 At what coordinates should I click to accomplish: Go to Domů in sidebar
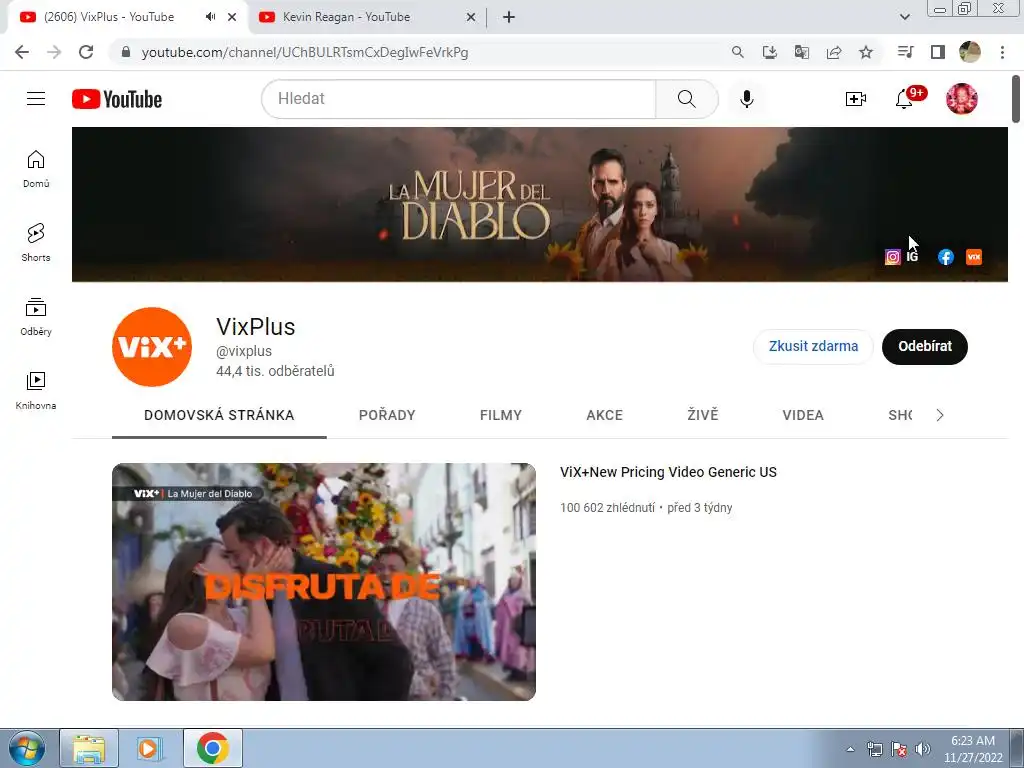pyautogui.click(x=36, y=168)
